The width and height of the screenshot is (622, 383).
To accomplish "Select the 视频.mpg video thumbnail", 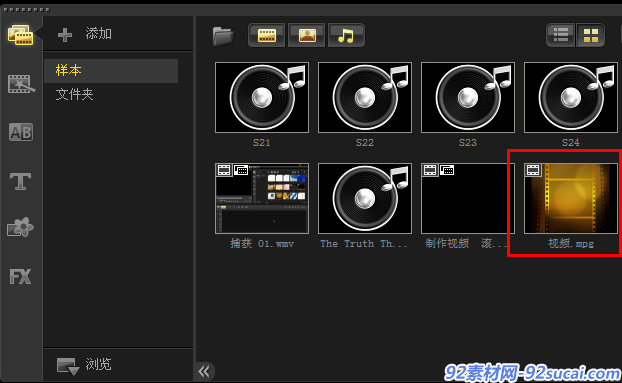I will coord(570,198).
